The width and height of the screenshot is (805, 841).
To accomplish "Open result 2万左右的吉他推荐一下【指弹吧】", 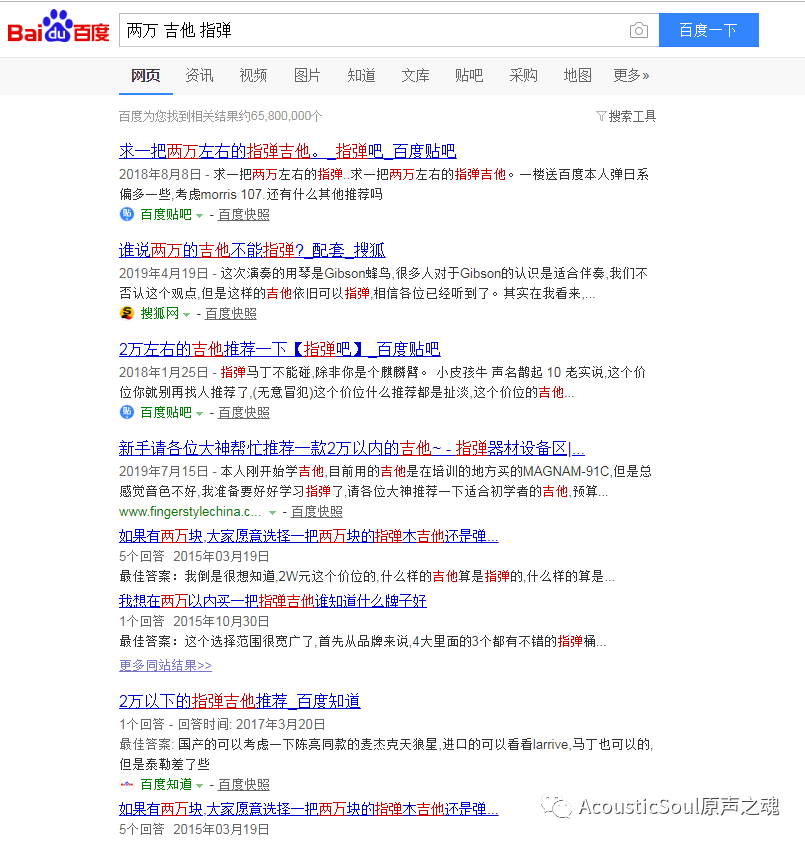I will click(279, 349).
